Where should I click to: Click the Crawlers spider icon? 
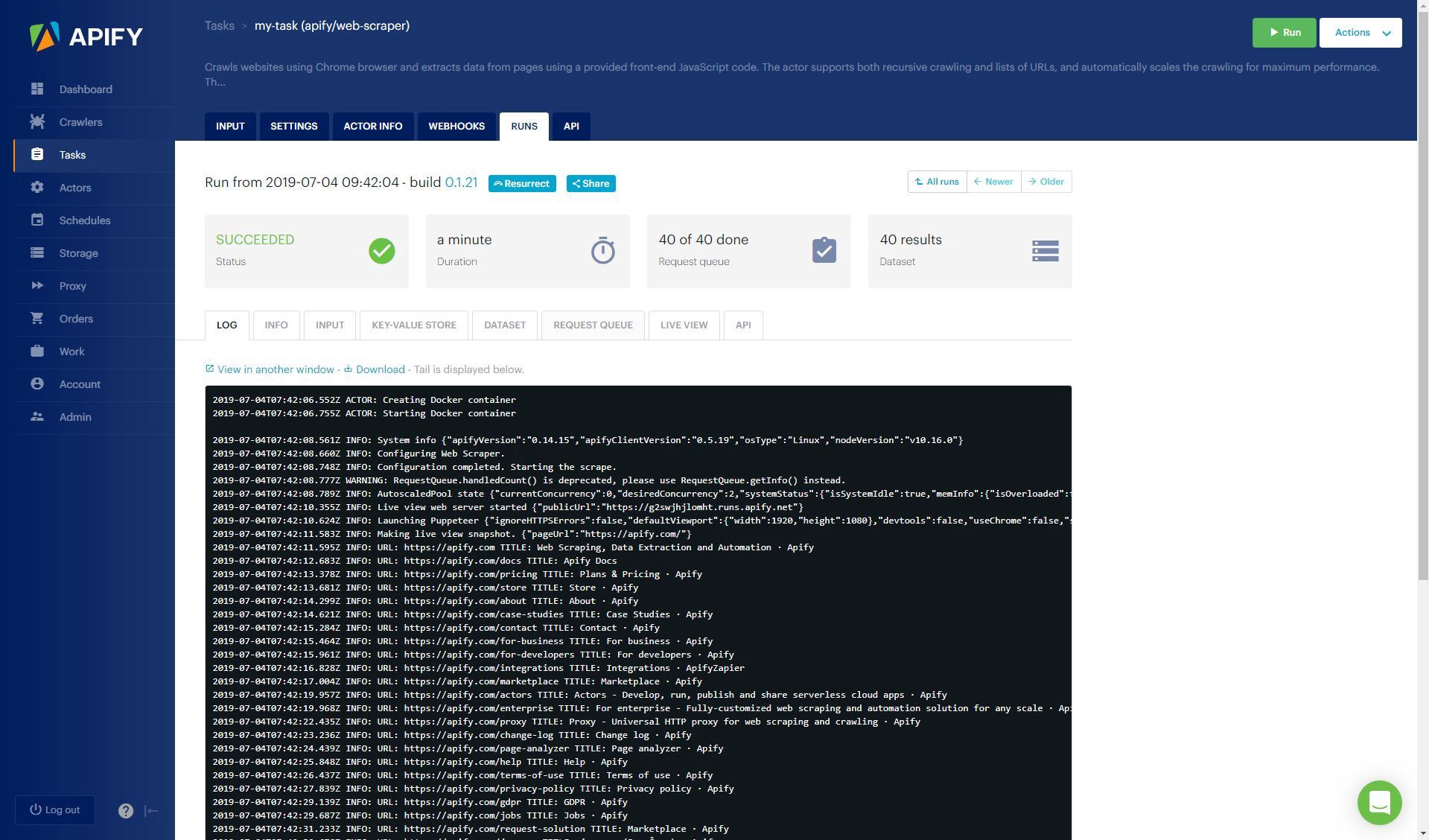pyautogui.click(x=37, y=121)
